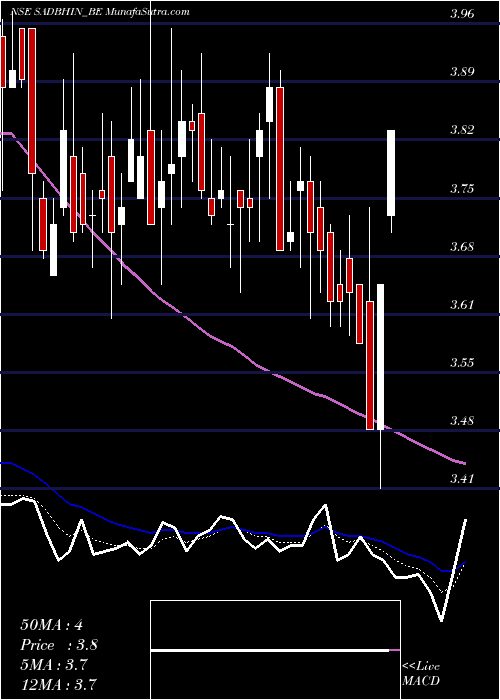Screen dimensions: 500x700
Task: Click the Price : 3.8 readout
Action: tap(59, 645)
